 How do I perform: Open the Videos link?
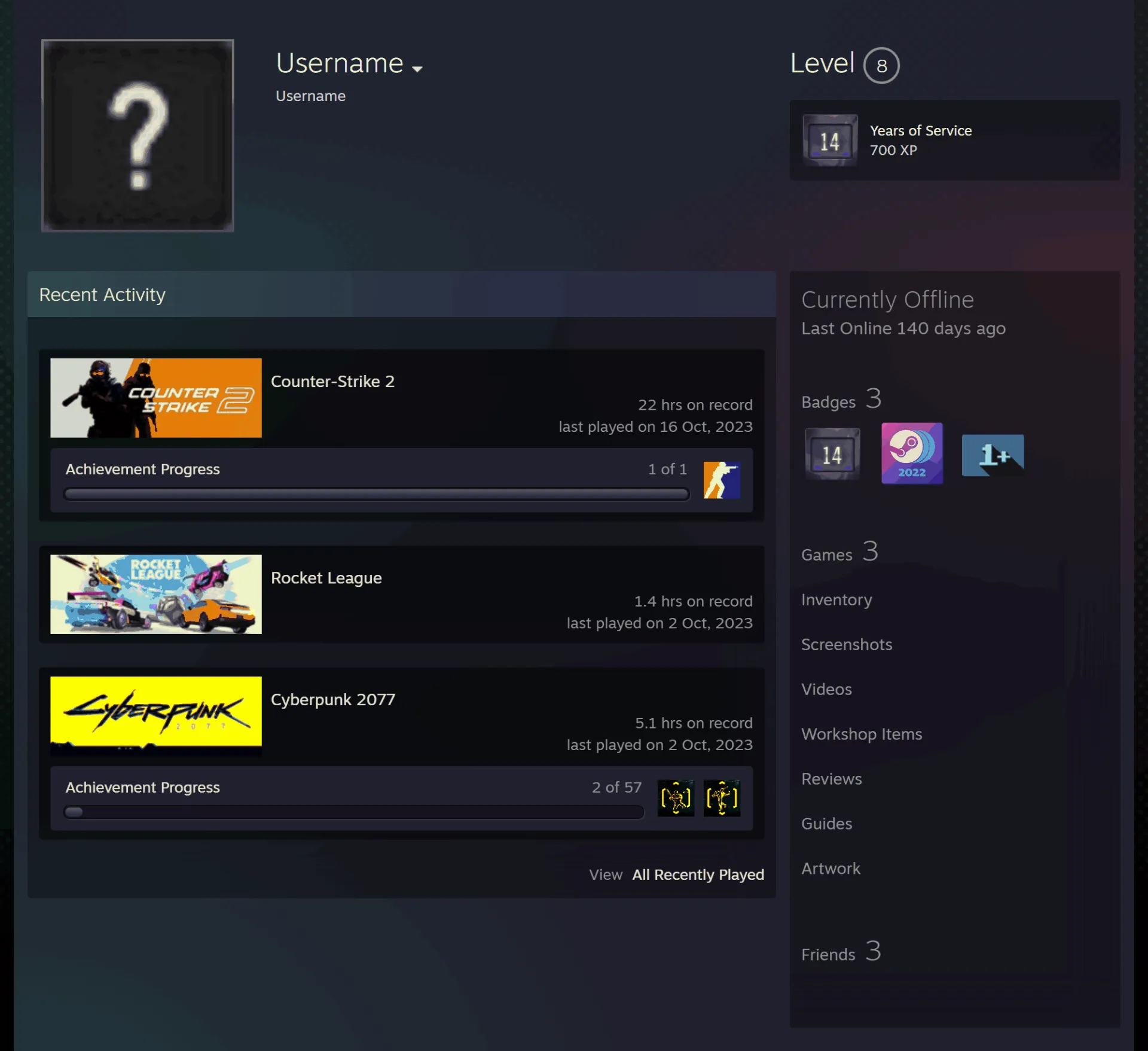(x=826, y=689)
